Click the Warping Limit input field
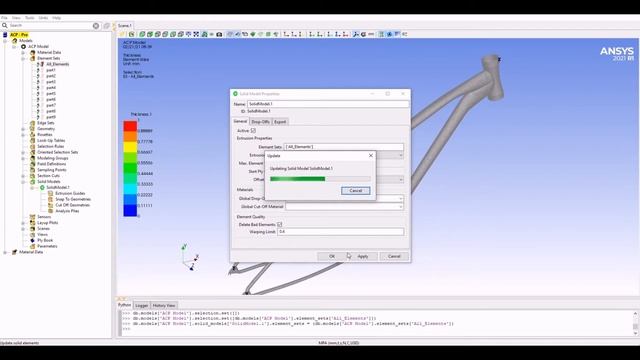This screenshot has height=360, width=640. pyautogui.click(x=340, y=232)
